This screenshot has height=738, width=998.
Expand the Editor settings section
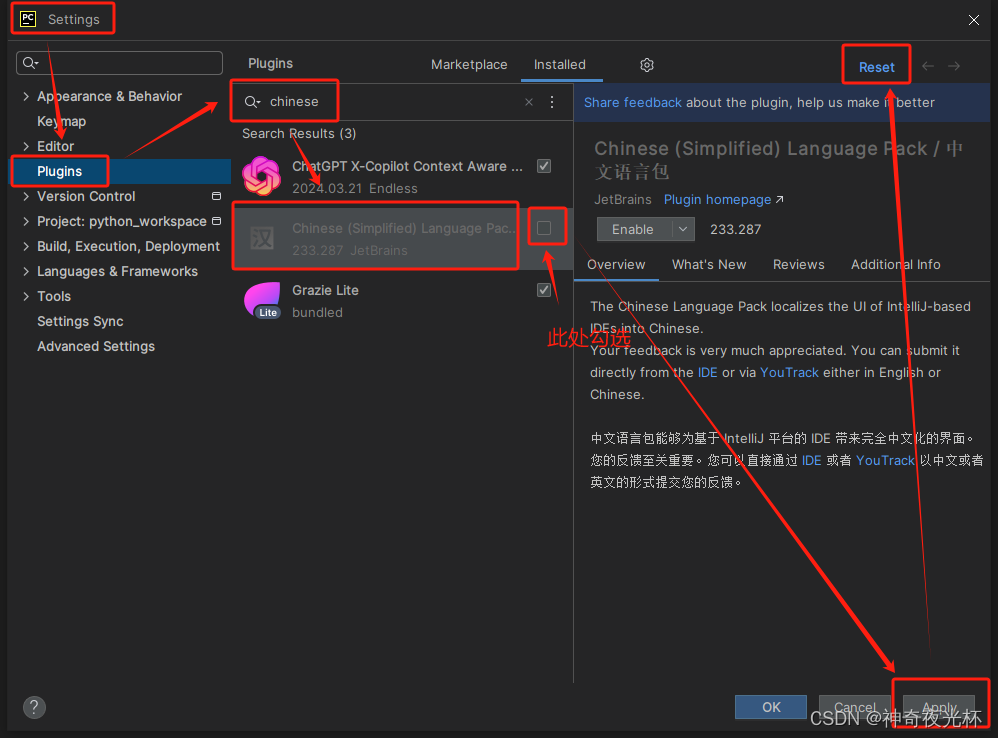pyautogui.click(x=26, y=146)
